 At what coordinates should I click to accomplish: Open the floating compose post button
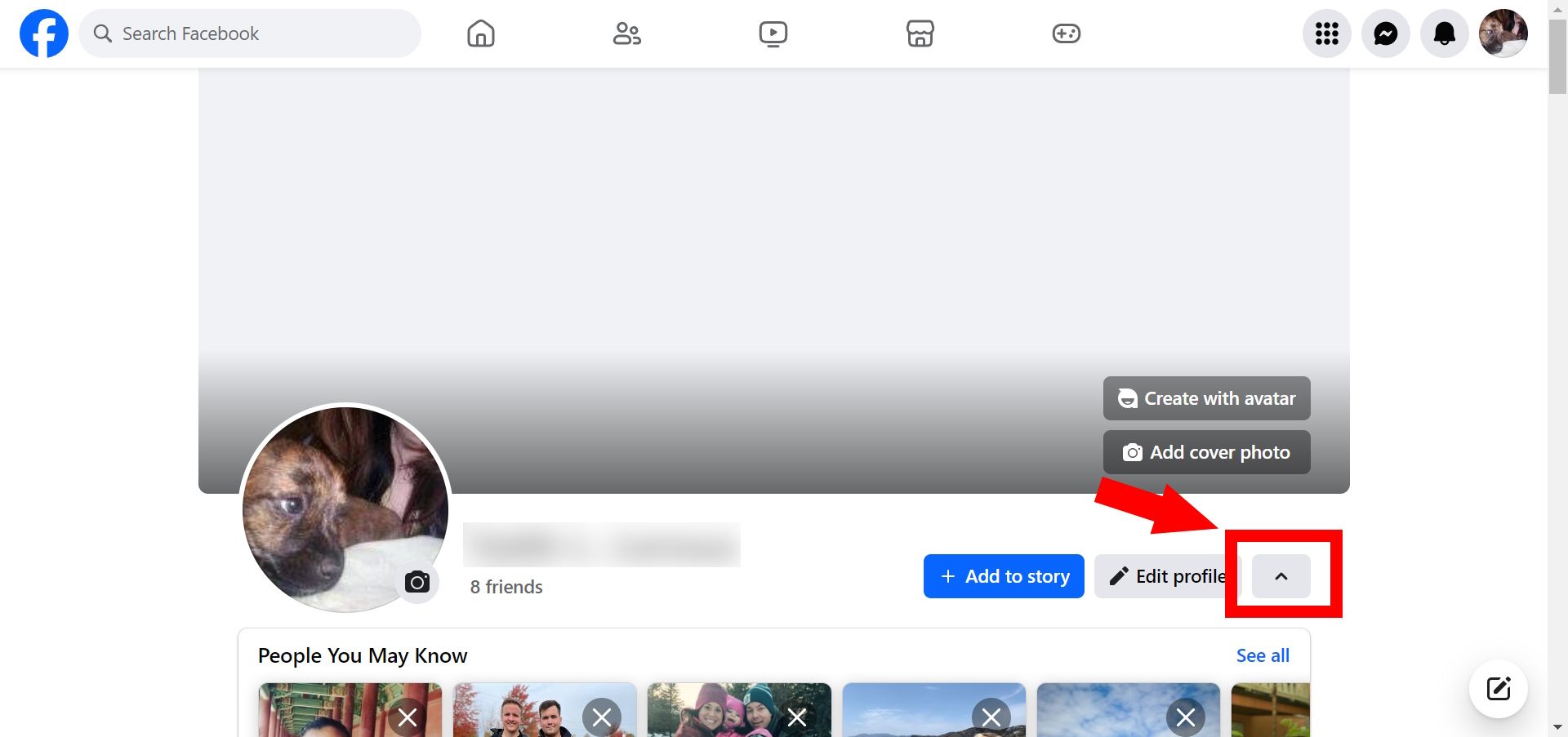1498,688
